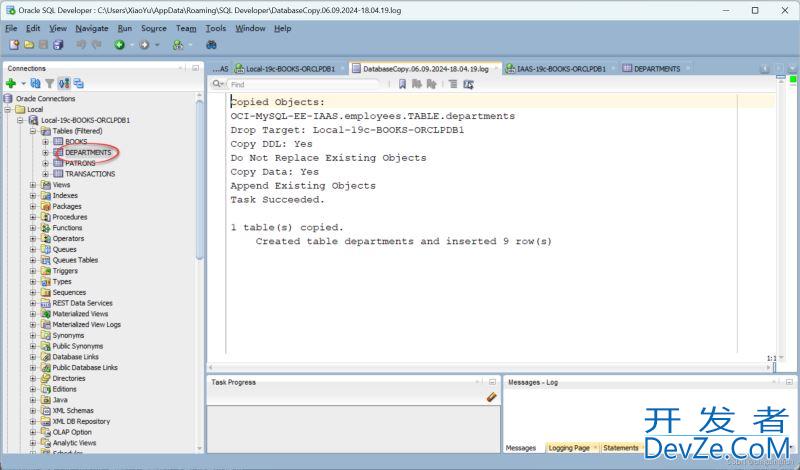Click the Go to Previous Bookmark icon

point(431,84)
